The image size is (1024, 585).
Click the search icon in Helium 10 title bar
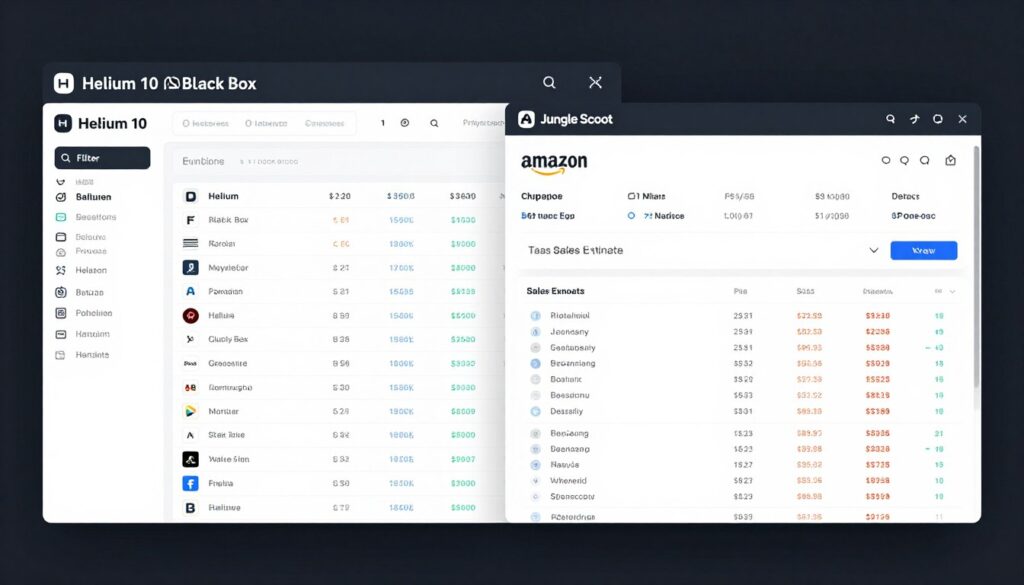pyautogui.click(x=549, y=83)
